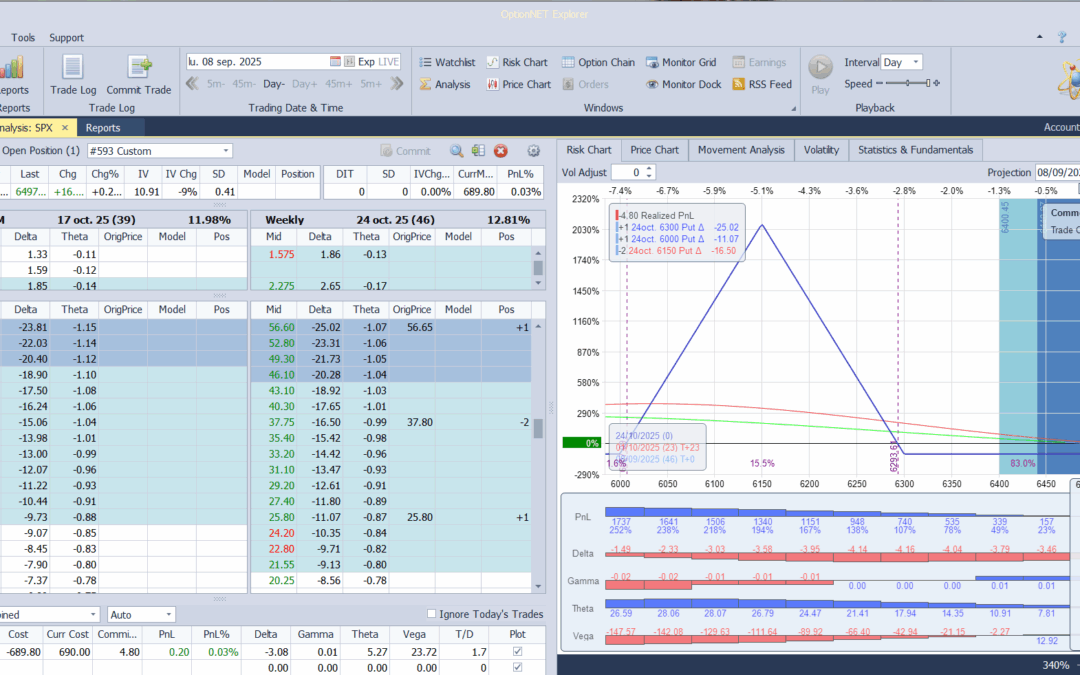Click the Commit Trade icon
The image size is (1080, 675).
[x=138, y=68]
